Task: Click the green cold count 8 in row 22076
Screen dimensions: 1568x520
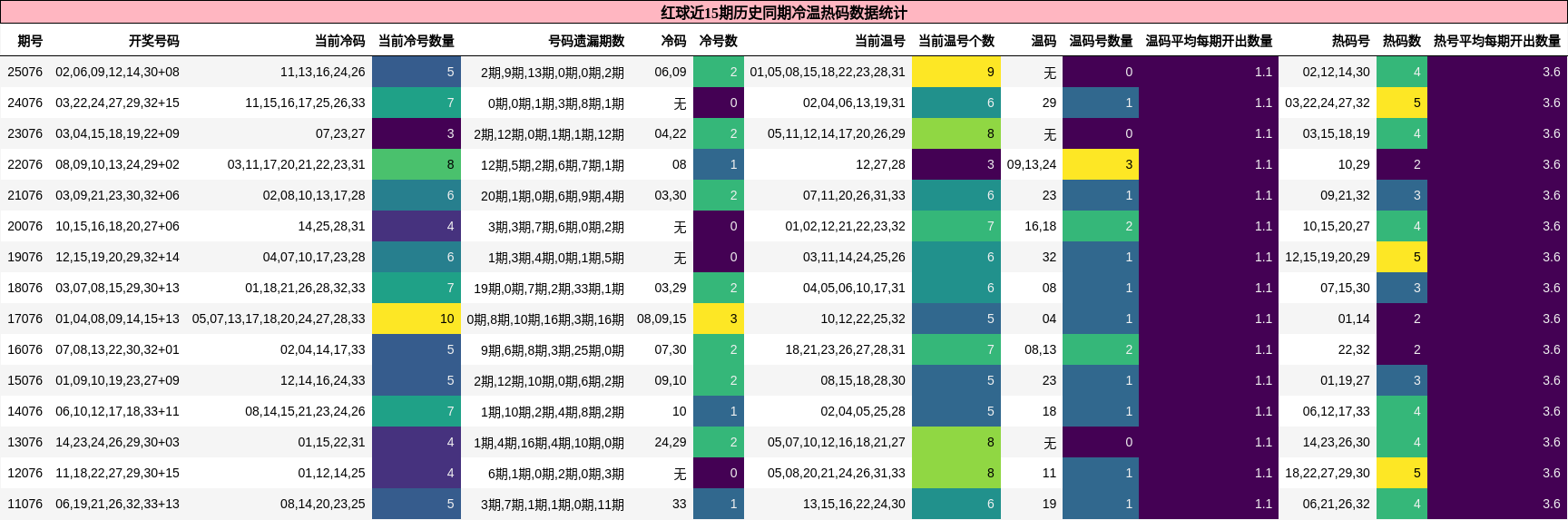Action: tap(416, 164)
